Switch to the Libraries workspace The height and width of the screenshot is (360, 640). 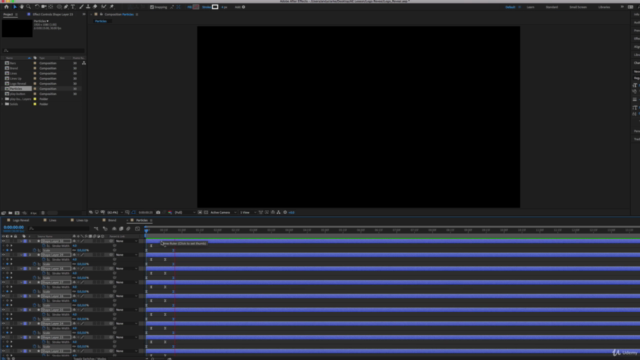click(x=604, y=7)
